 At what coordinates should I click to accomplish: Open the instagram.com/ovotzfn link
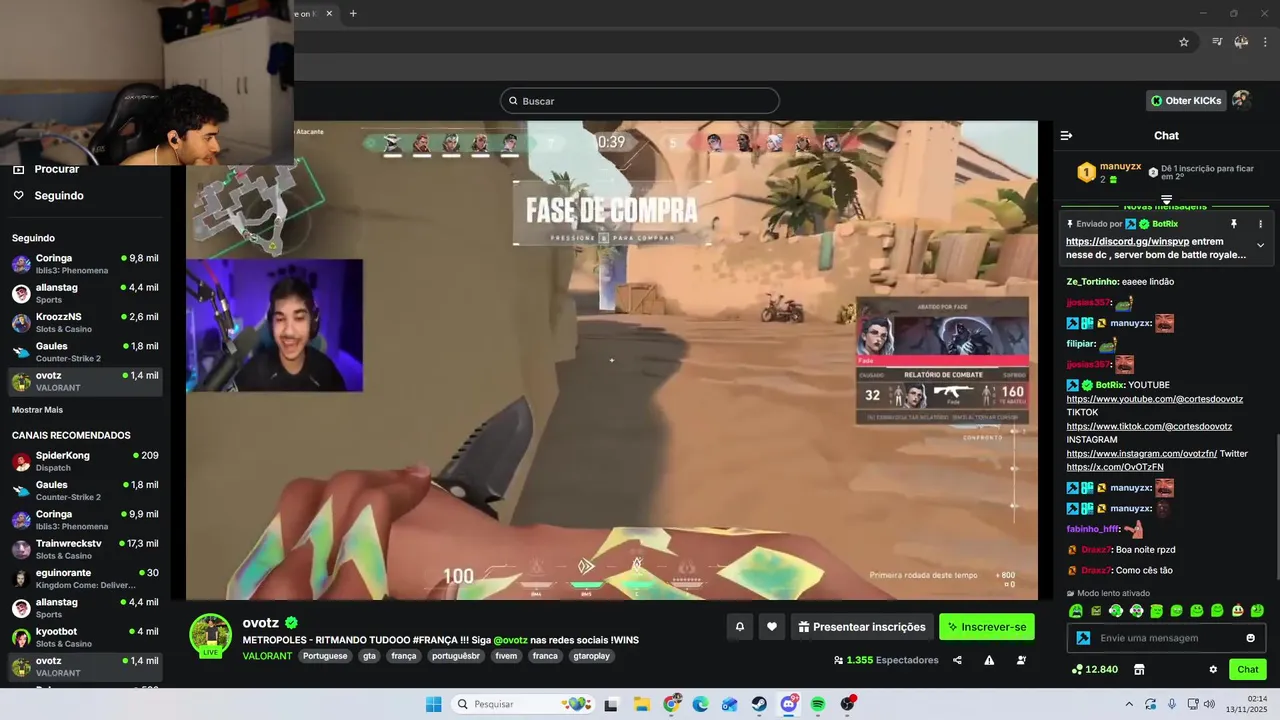[1142, 453]
